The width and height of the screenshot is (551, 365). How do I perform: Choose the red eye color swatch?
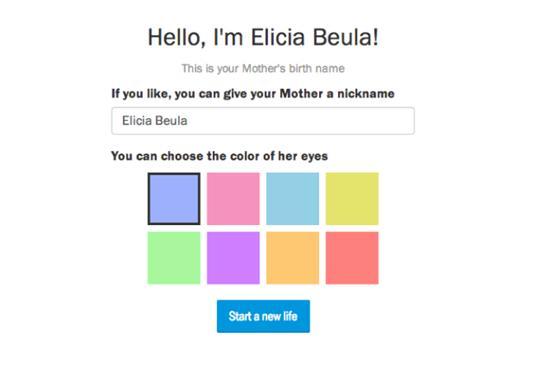click(352, 258)
